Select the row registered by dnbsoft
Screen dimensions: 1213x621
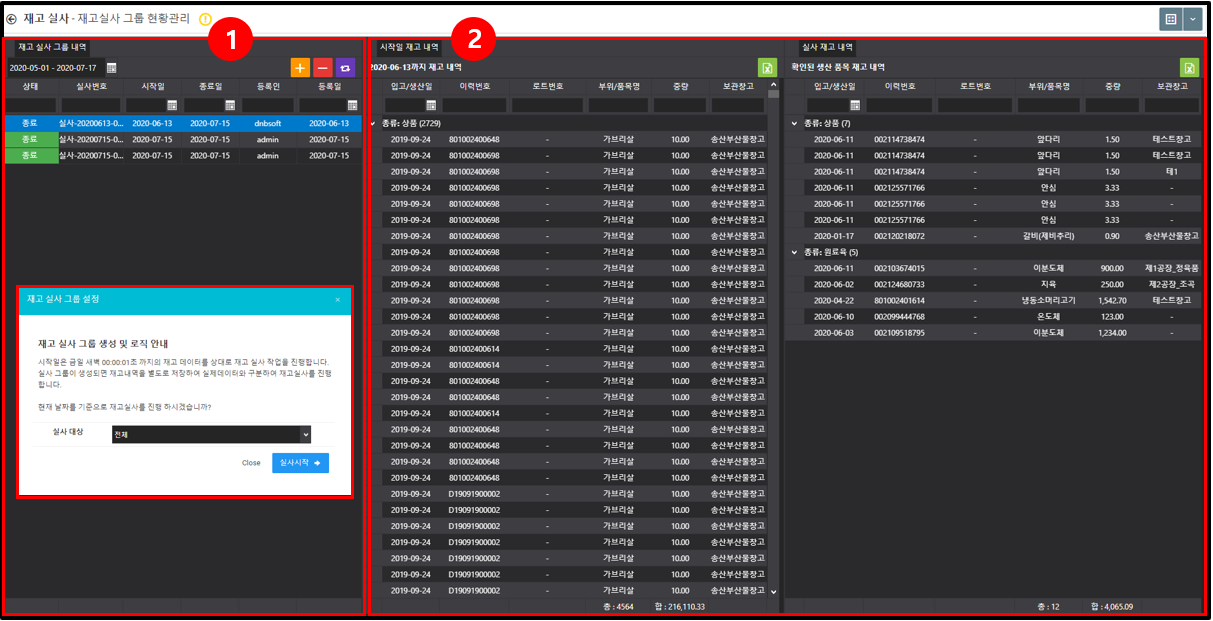click(181, 123)
